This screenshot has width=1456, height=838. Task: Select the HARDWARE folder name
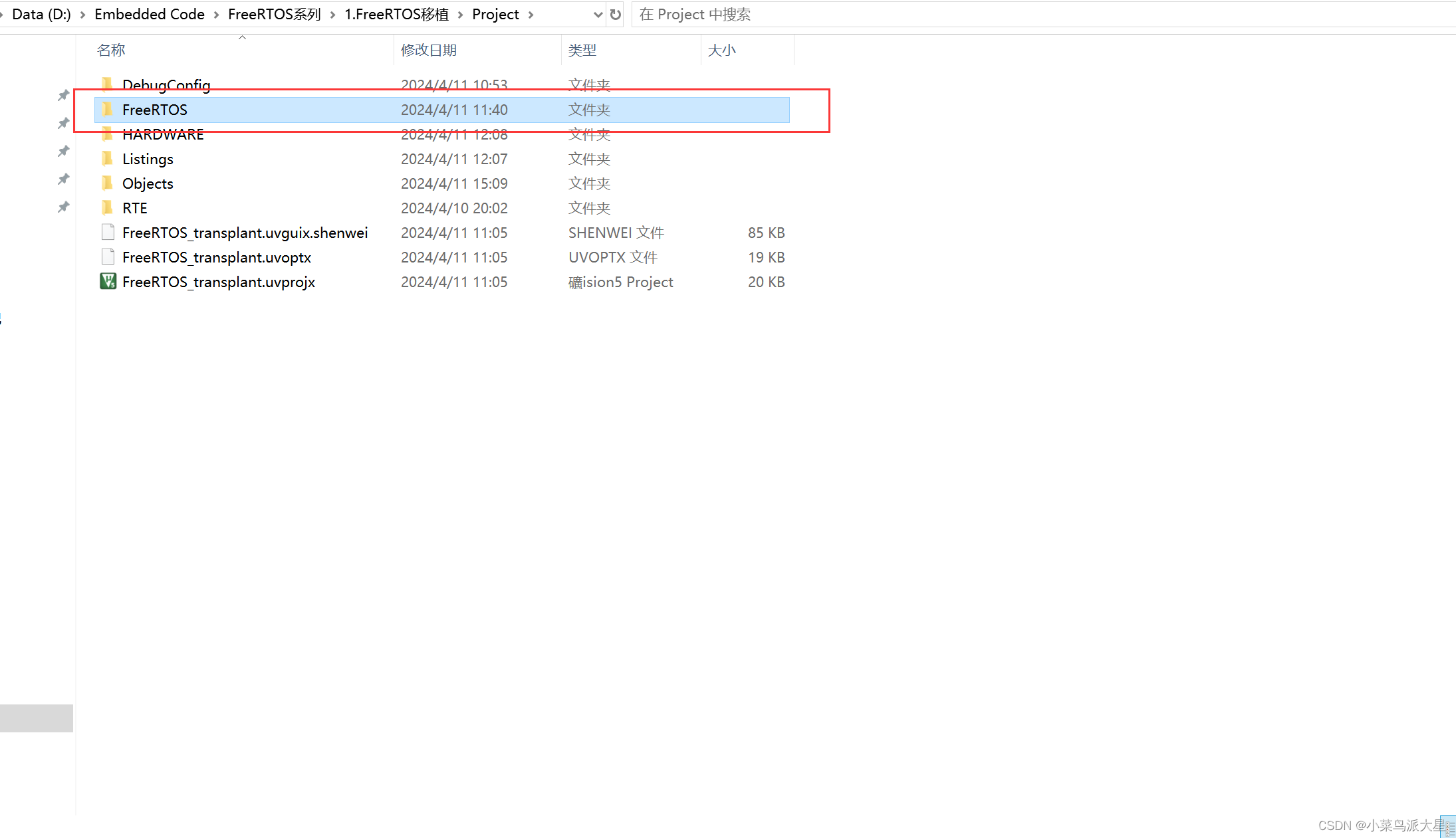click(163, 134)
